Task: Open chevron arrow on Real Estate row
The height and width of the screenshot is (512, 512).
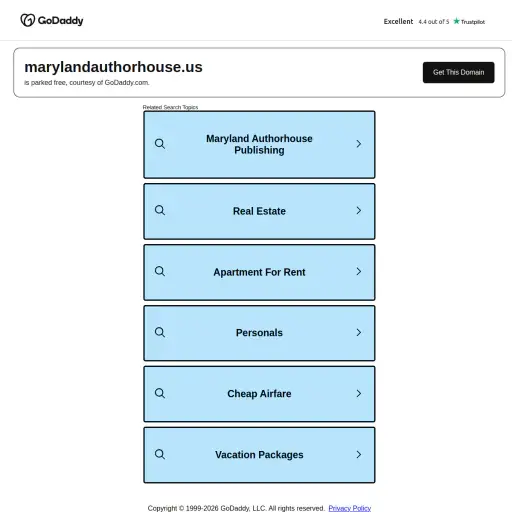Action: pos(359,211)
